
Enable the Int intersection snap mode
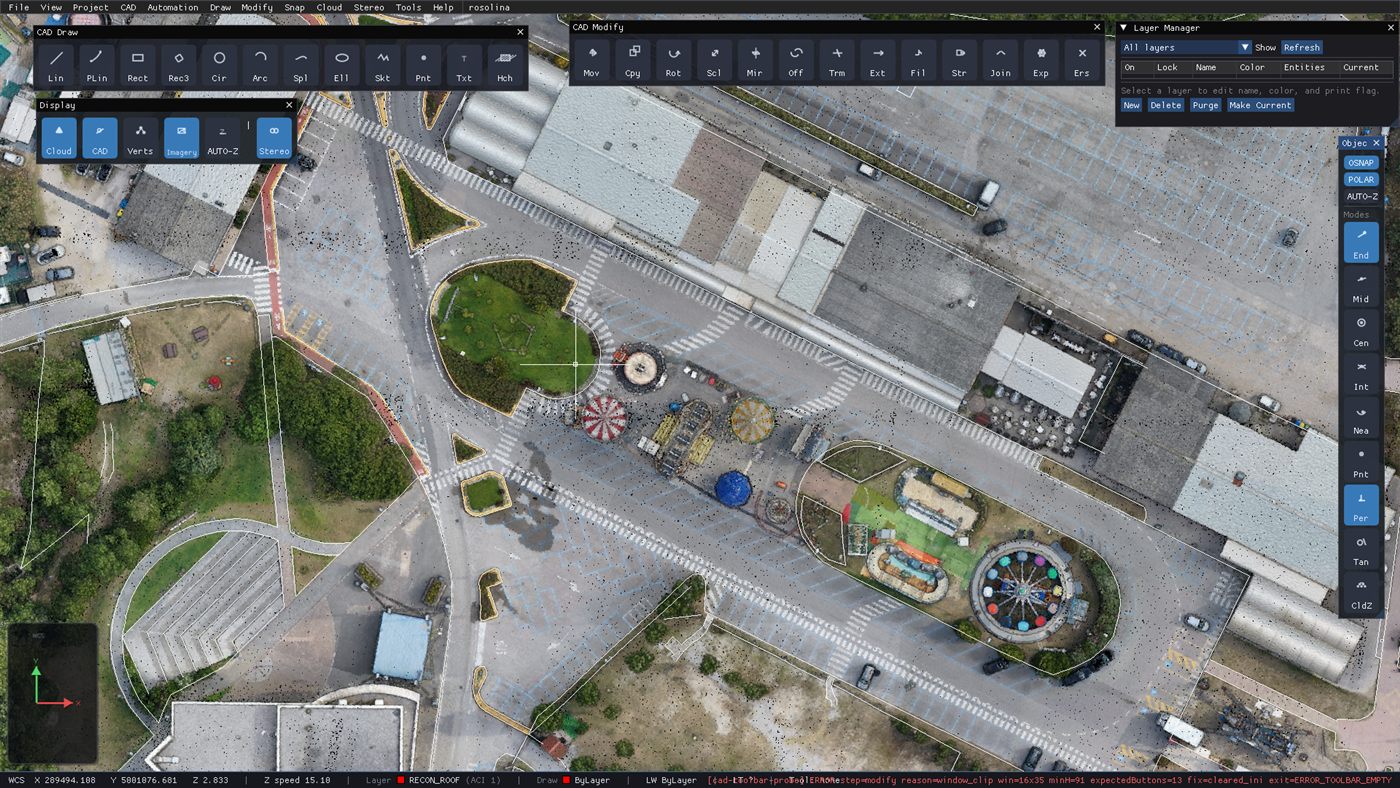[x=1361, y=374]
